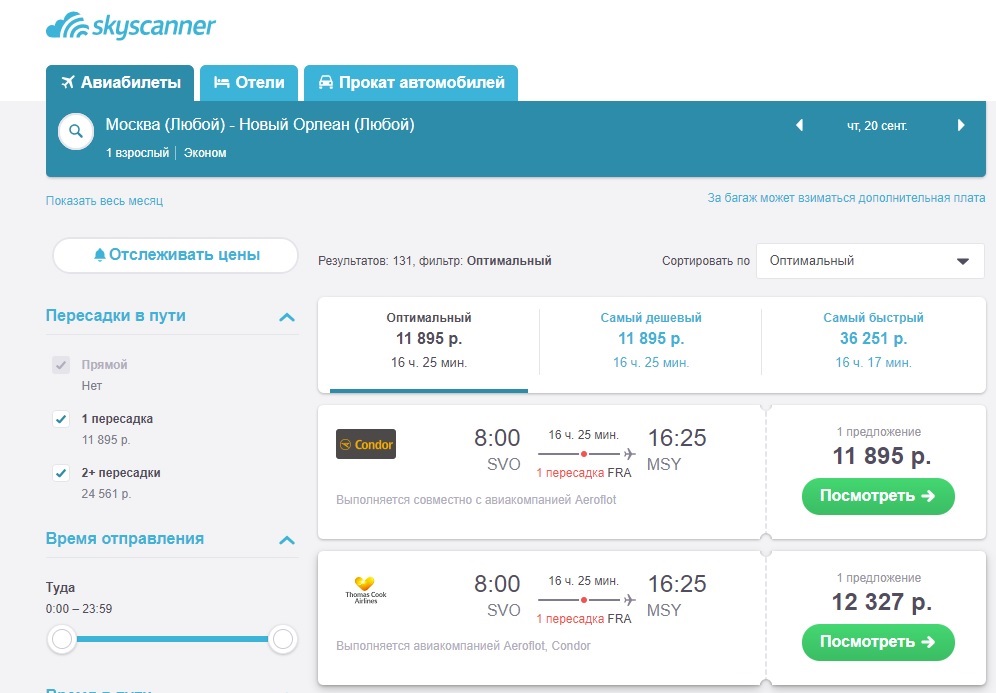Click 'Посмотреть' for the 11 895 р. flight

[x=878, y=496]
